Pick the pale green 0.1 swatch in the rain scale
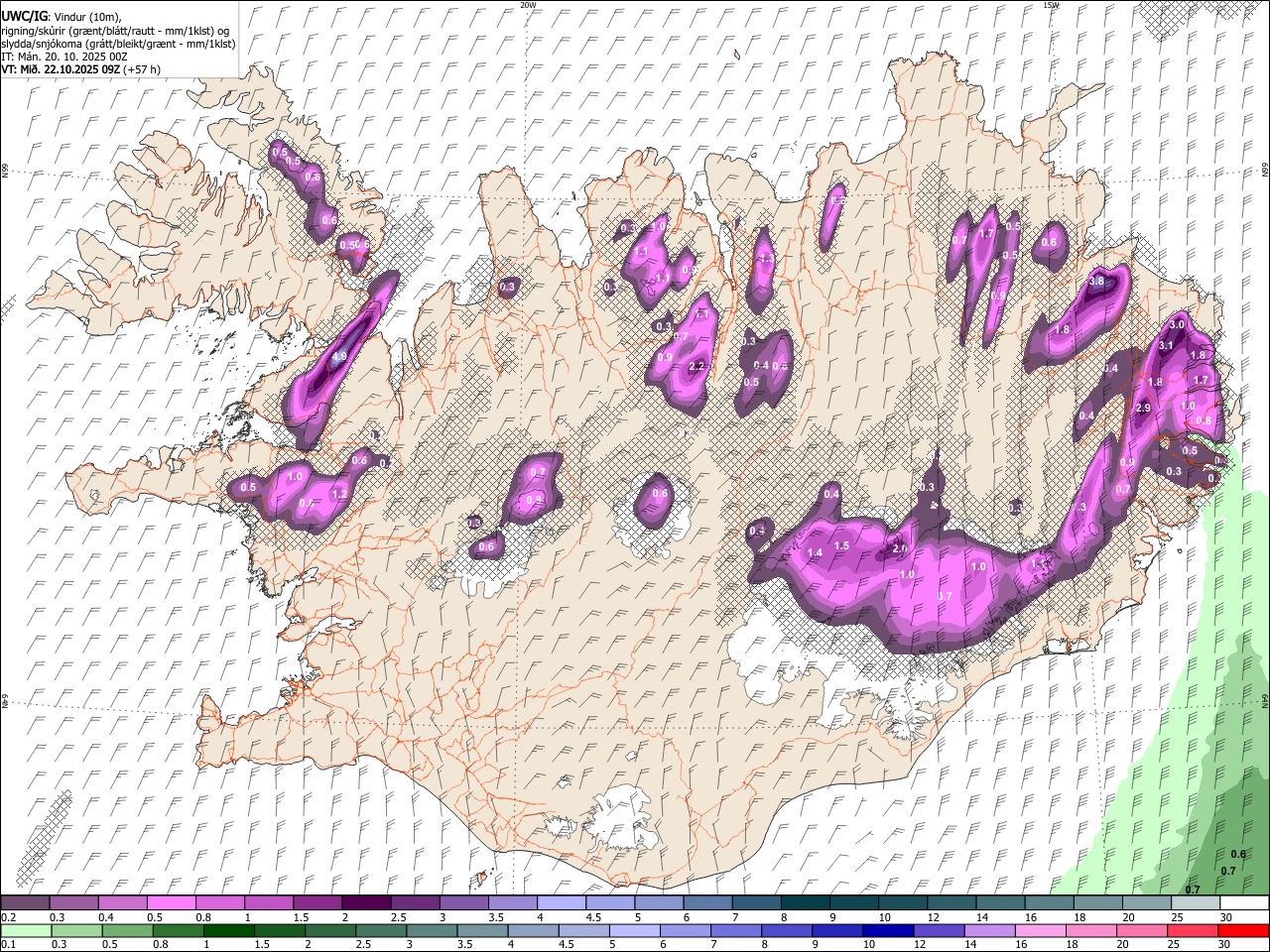1270x952 pixels. tap(26, 930)
